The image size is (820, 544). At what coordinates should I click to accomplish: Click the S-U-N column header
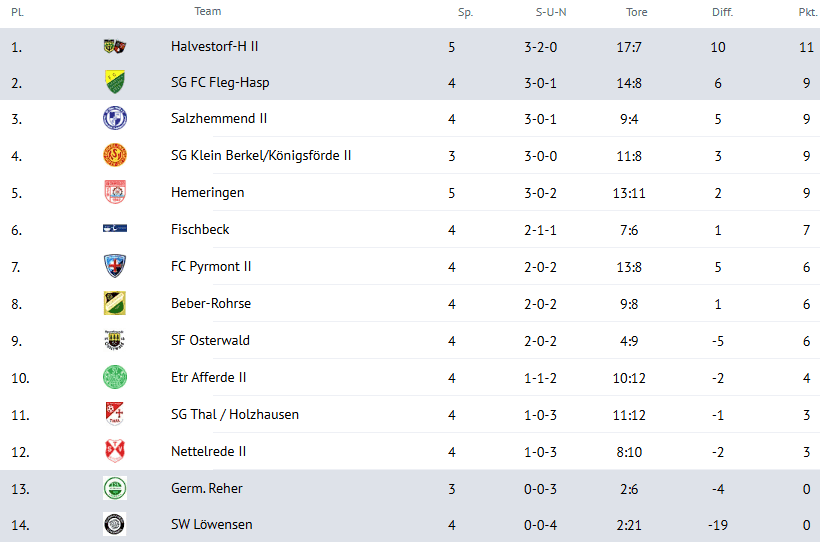tap(551, 12)
